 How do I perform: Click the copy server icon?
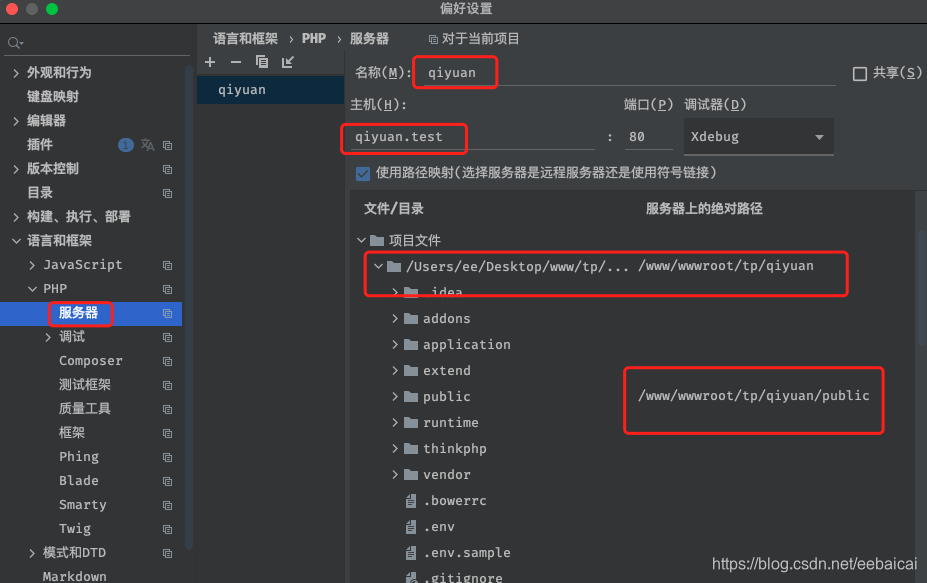pyautogui.click(x=262, y=62)
